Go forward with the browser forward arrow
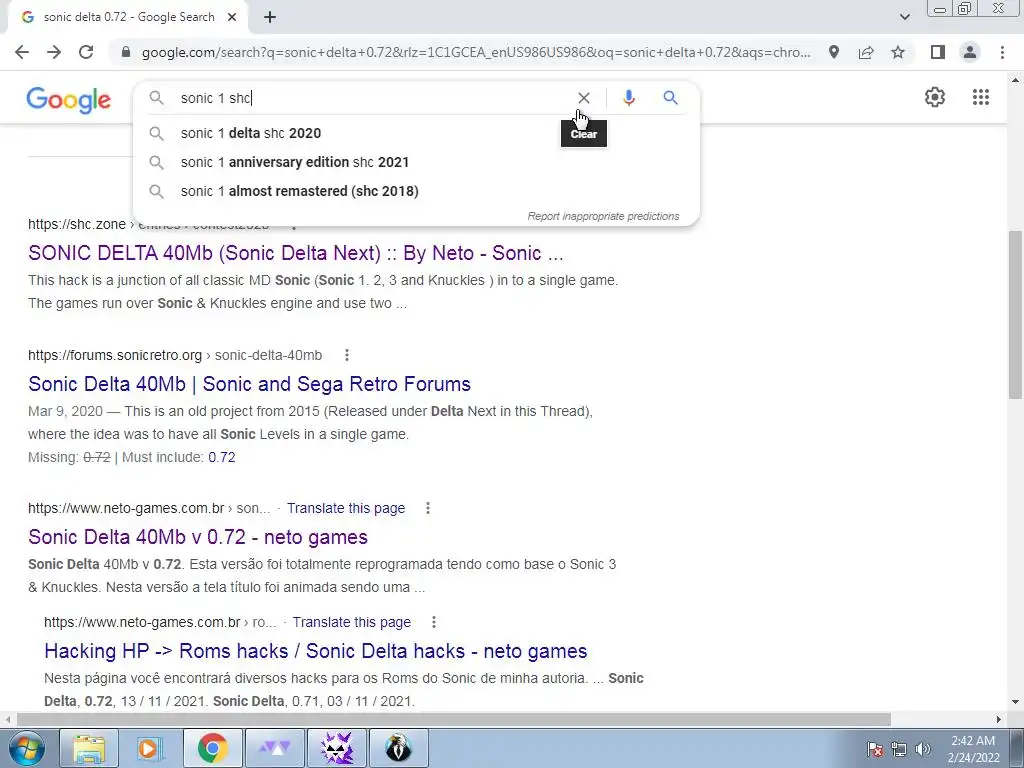1024x768 pixels. (x=54, y=52)
